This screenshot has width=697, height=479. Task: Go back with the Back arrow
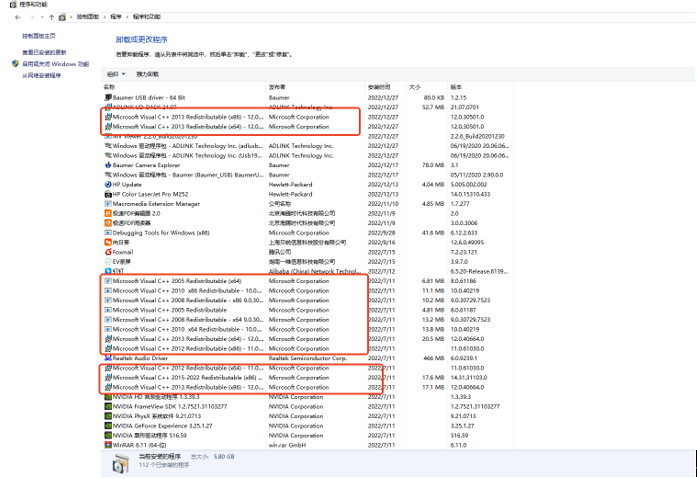(18, 17)
